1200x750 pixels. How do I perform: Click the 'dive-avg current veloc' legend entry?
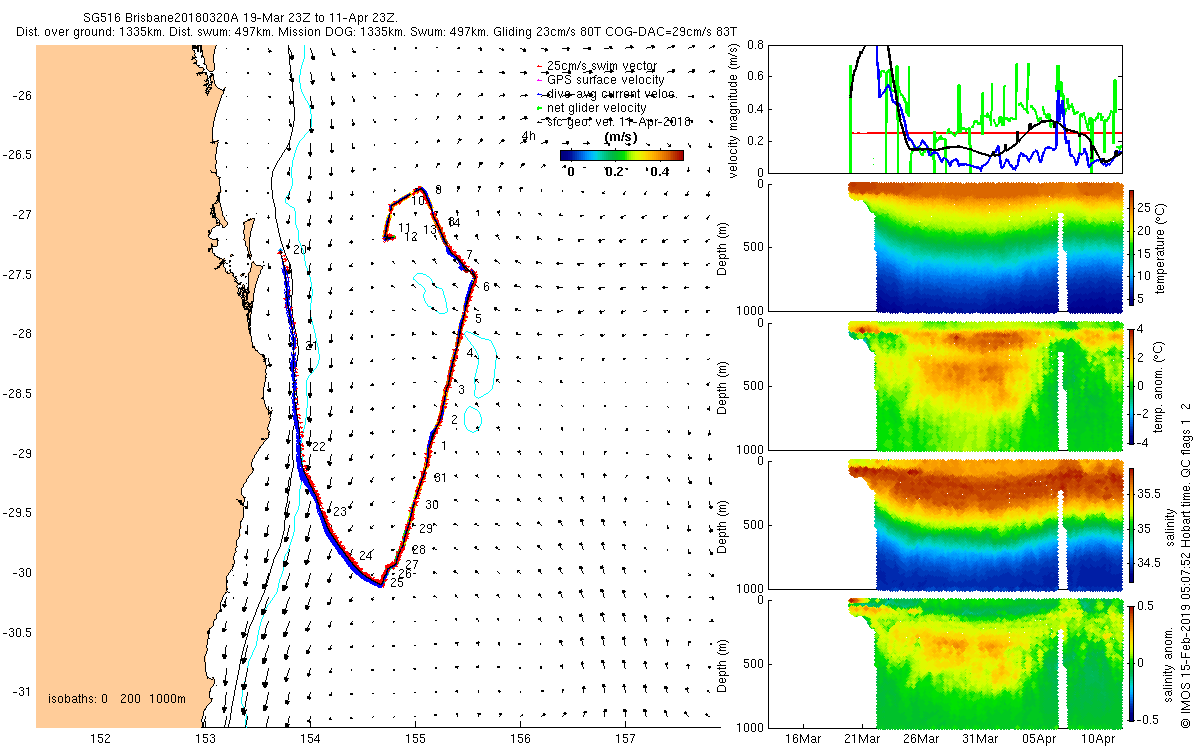click(x=611, y=93)
